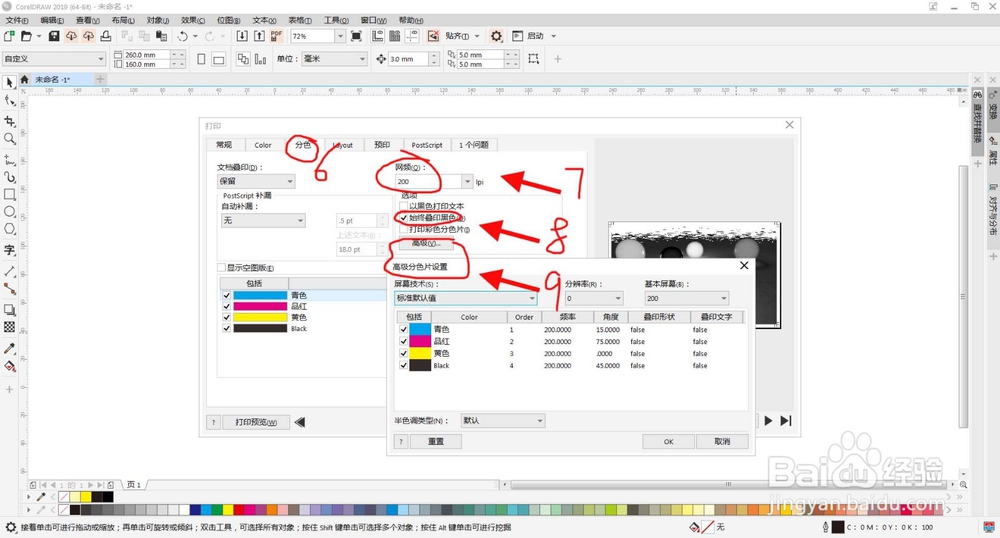
Task: Click the cyan color swatch in advanced table
Action: pyautogui.click(x=420, y=330)
